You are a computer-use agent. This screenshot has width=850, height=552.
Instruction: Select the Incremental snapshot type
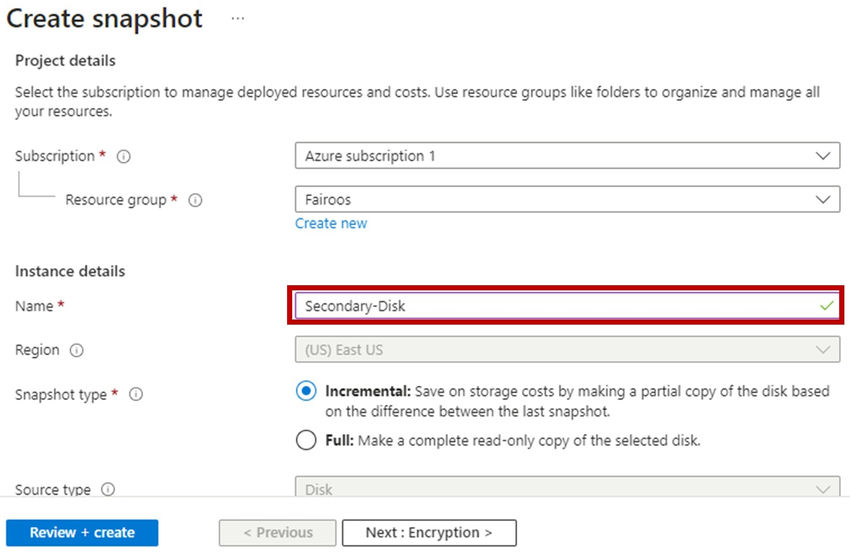(306, 391)
